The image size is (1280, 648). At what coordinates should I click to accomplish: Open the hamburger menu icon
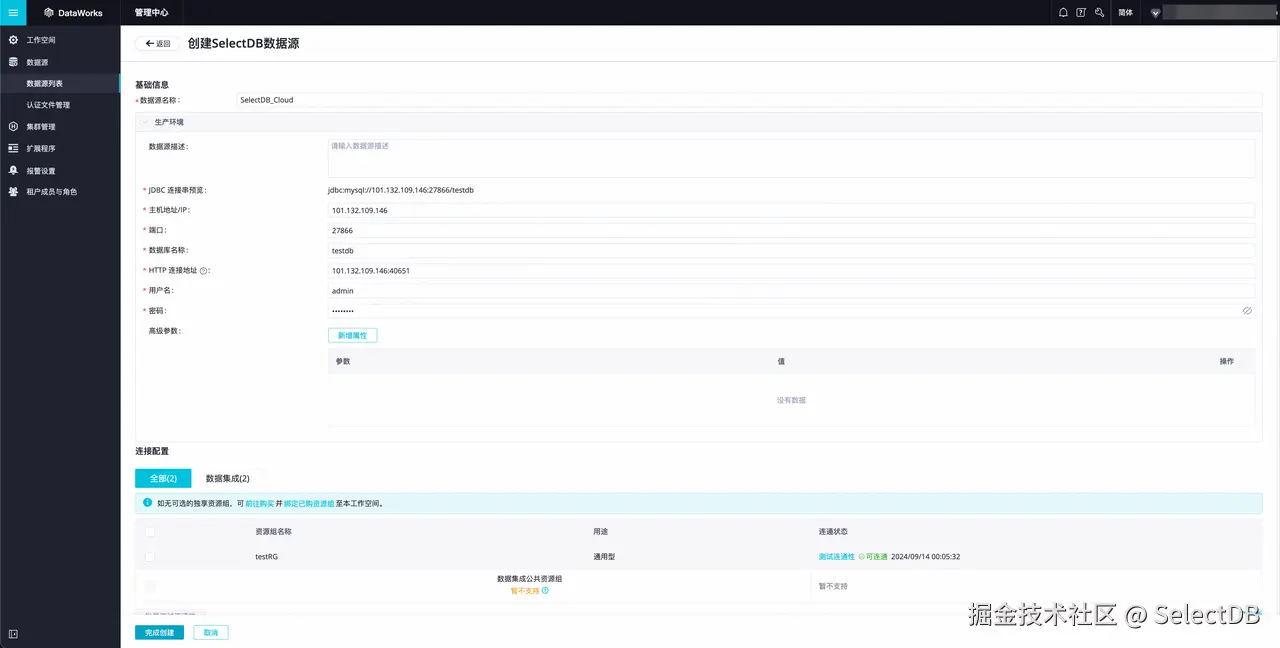click(13, 13)
